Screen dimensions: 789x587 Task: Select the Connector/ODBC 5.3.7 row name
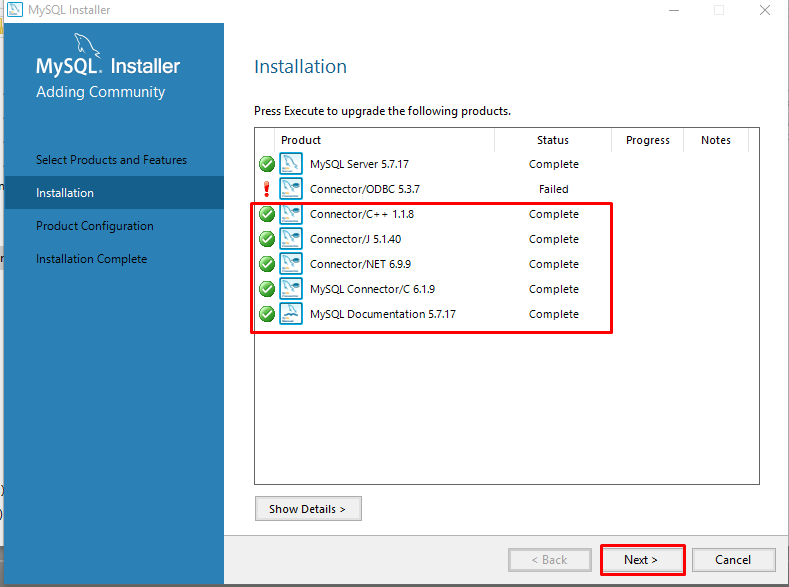[x=365, y=189]
